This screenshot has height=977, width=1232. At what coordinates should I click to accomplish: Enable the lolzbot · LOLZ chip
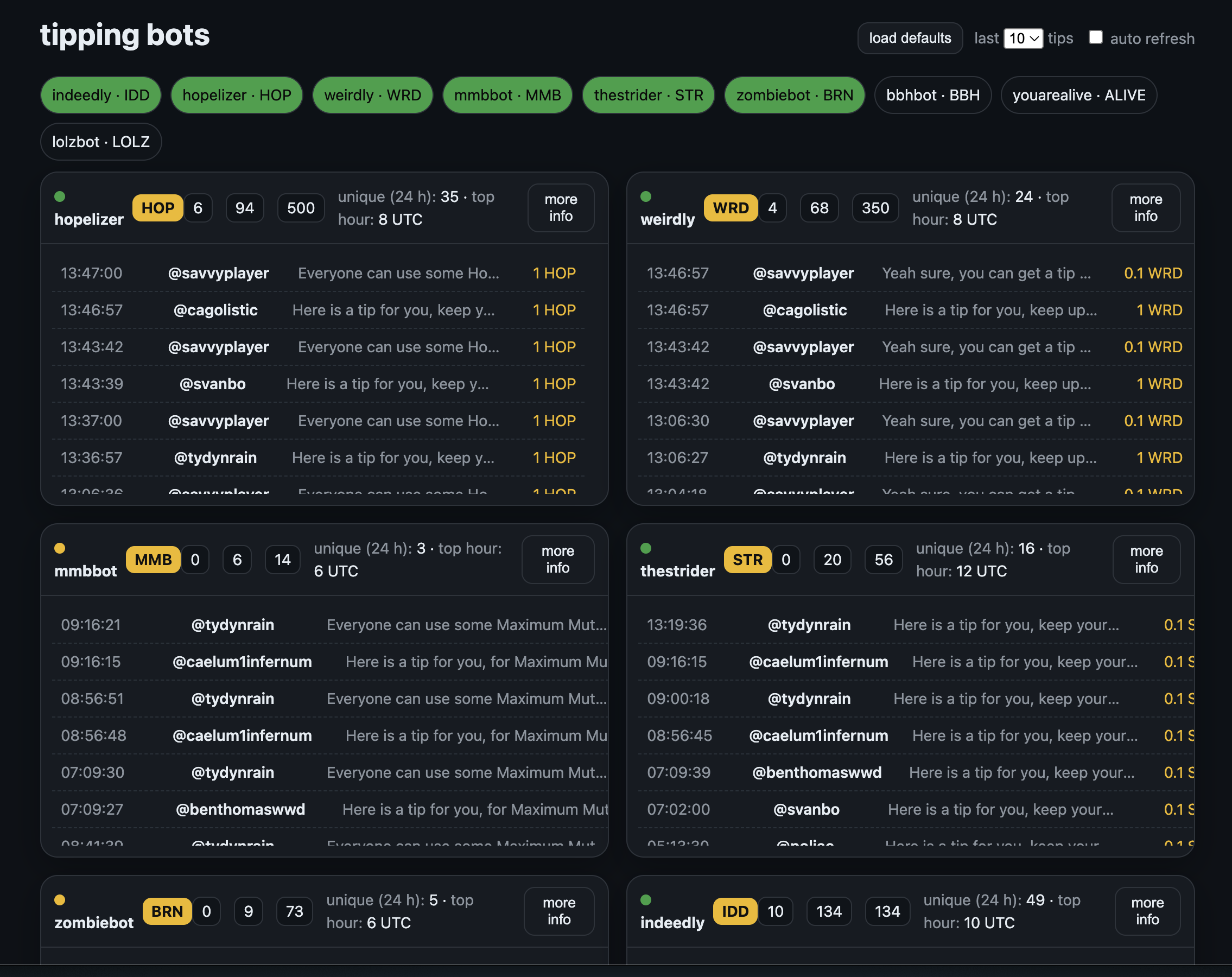point(100,142)
